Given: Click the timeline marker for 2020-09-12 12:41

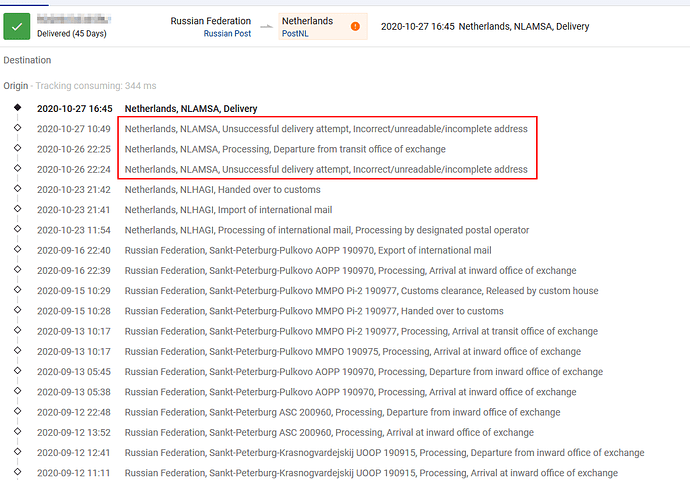Looking at the screenshot, I should (18, 451).
